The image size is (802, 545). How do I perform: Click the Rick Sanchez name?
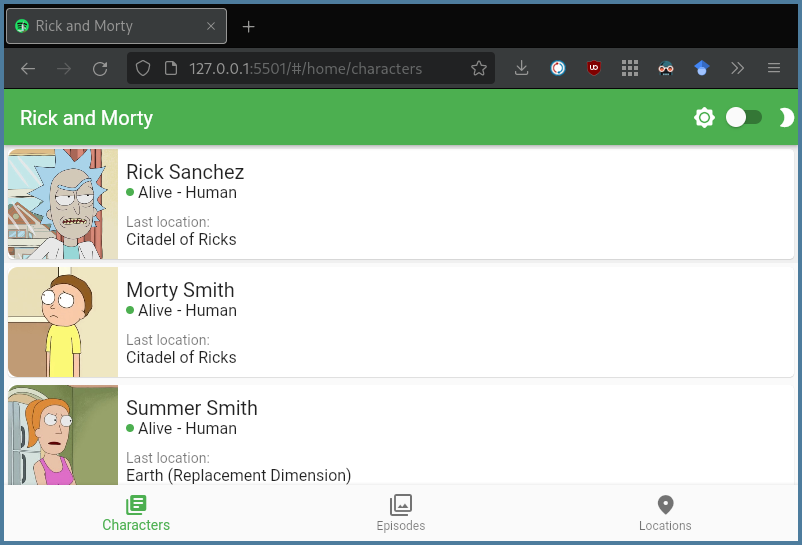185,172
